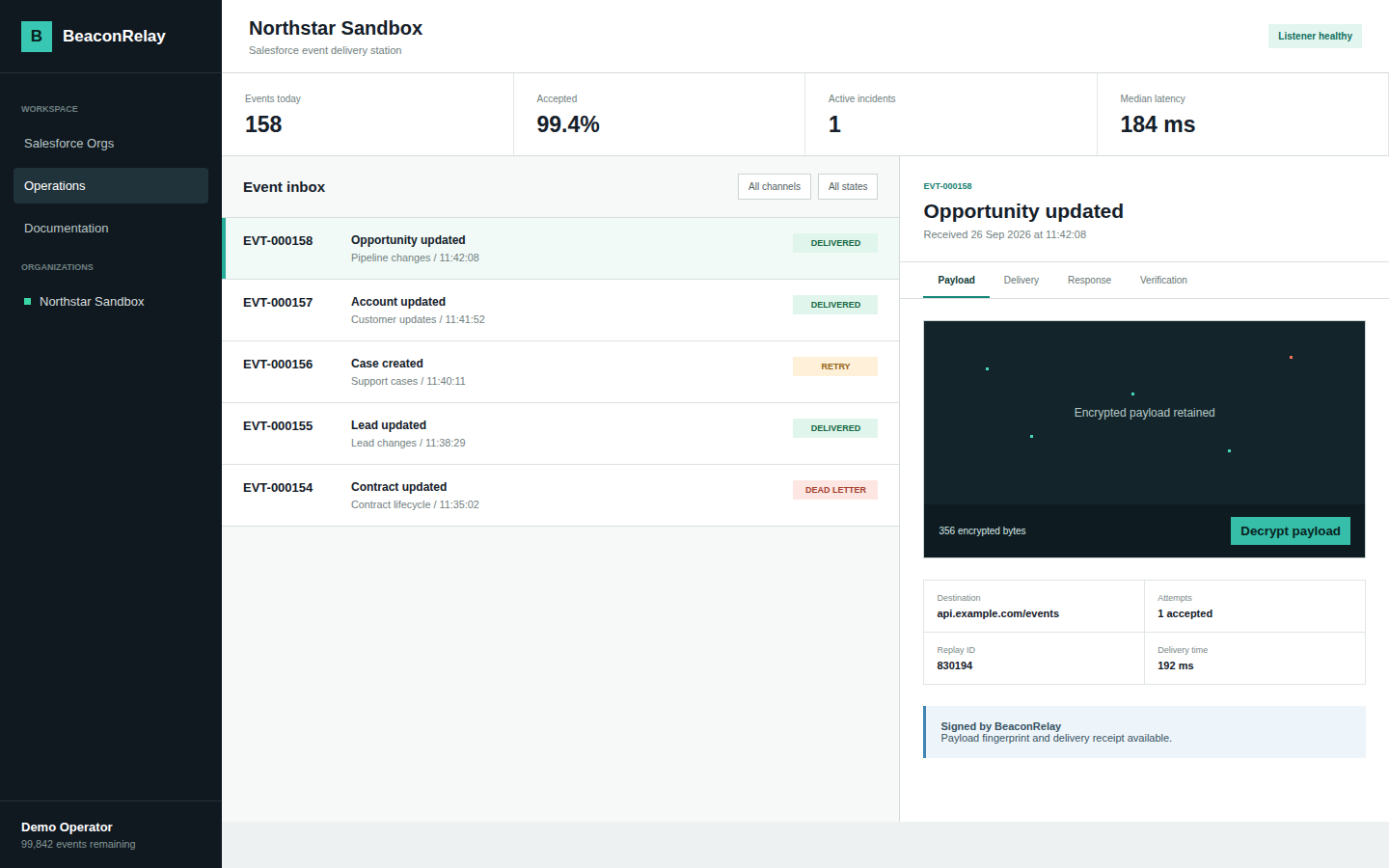Image resolution: width=1389 pixels, height=868 pixels.
Task: Open the Documentation sidebar item
Action: pyautogui.click(x=111, y=229)
